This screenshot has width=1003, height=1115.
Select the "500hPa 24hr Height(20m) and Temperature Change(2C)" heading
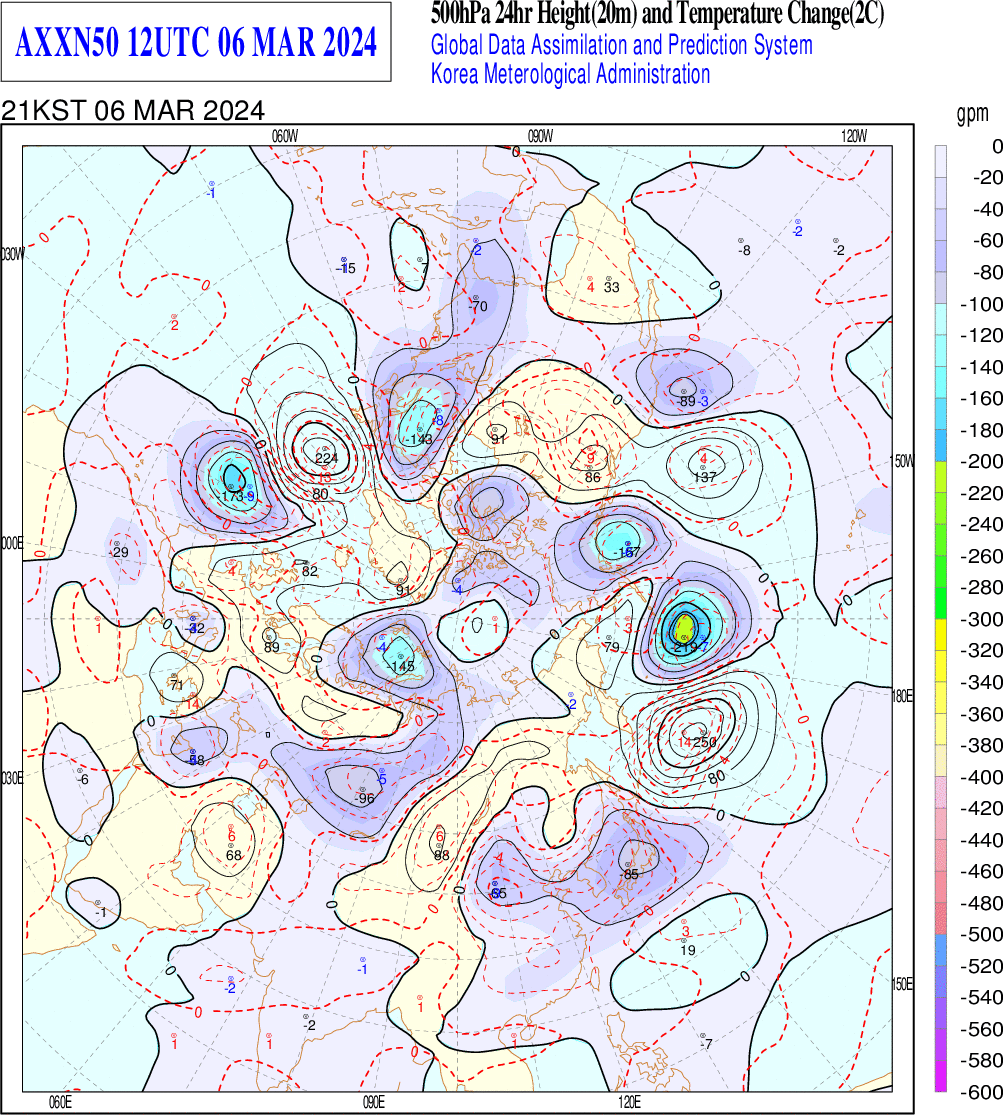click(x=657, y=14)
